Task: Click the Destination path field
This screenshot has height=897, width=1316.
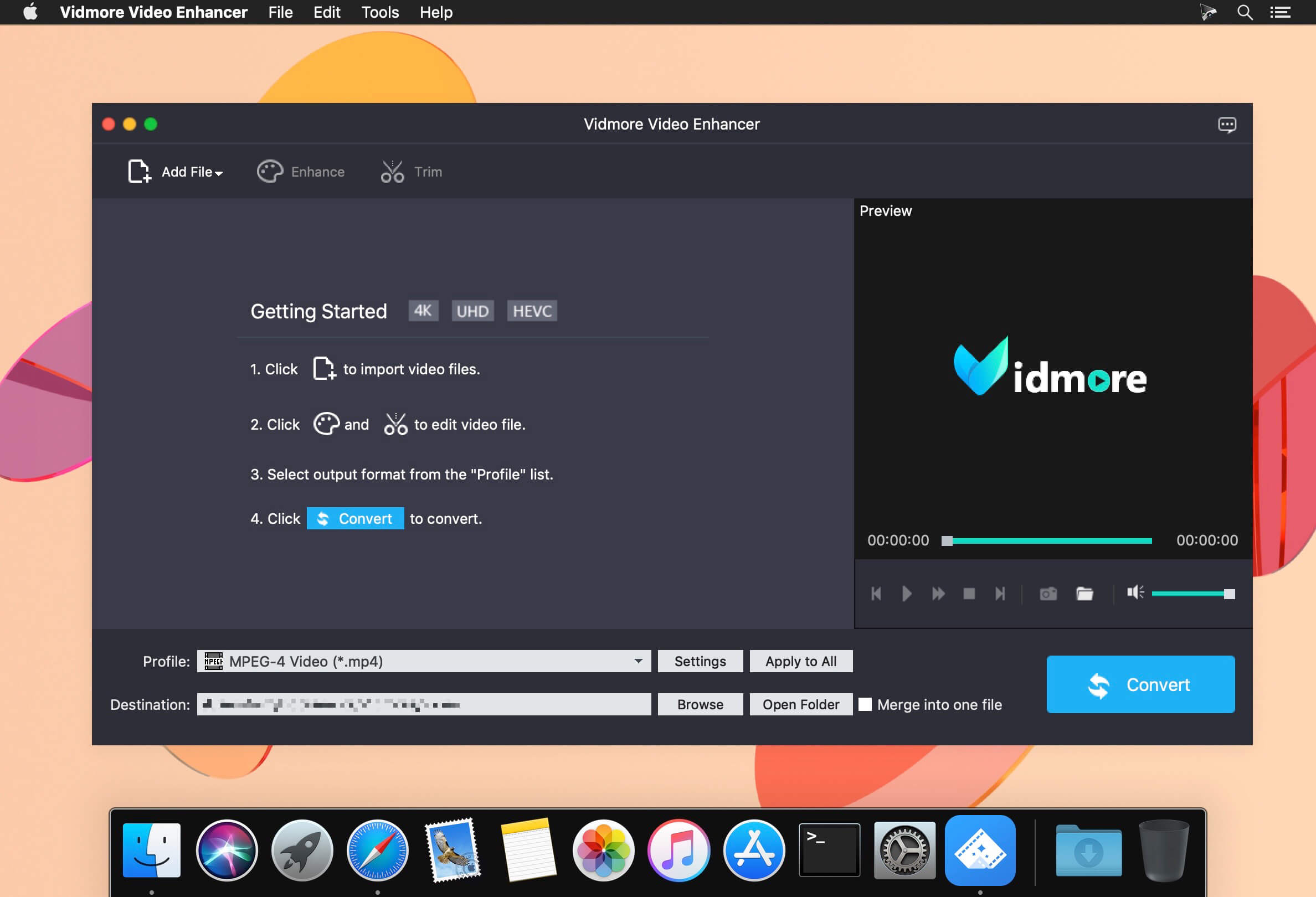Action: pos(425,704)
